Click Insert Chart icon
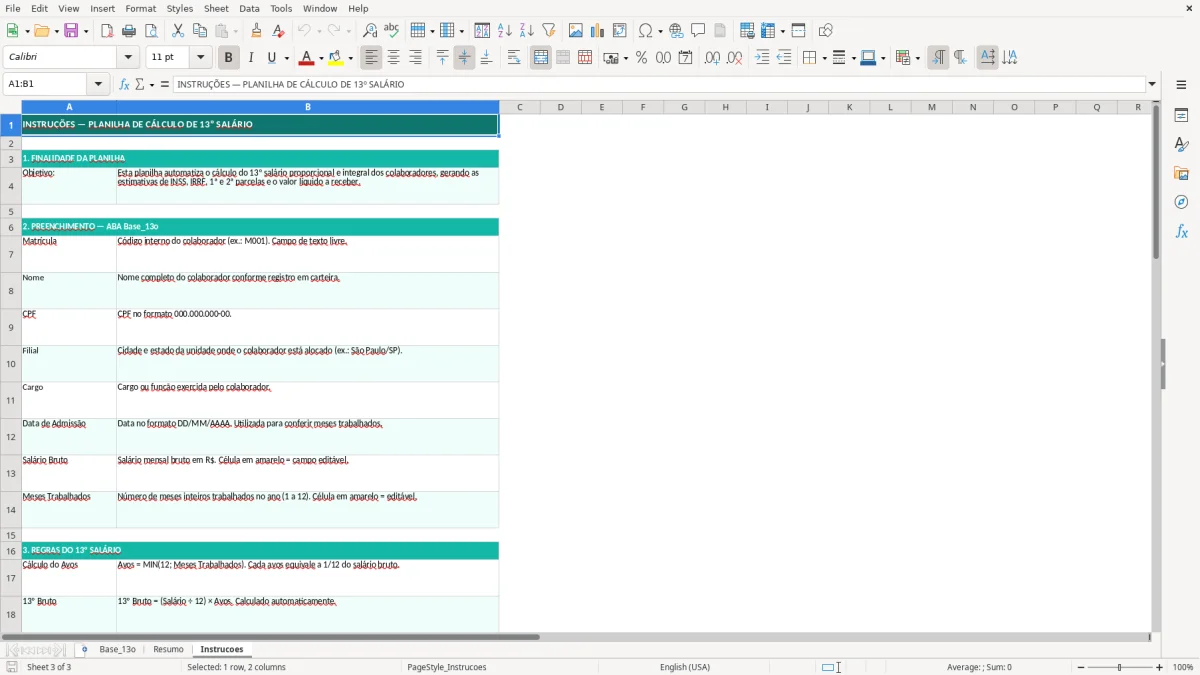This screenshot has height=675, width=1200. (x=598, y=31)
